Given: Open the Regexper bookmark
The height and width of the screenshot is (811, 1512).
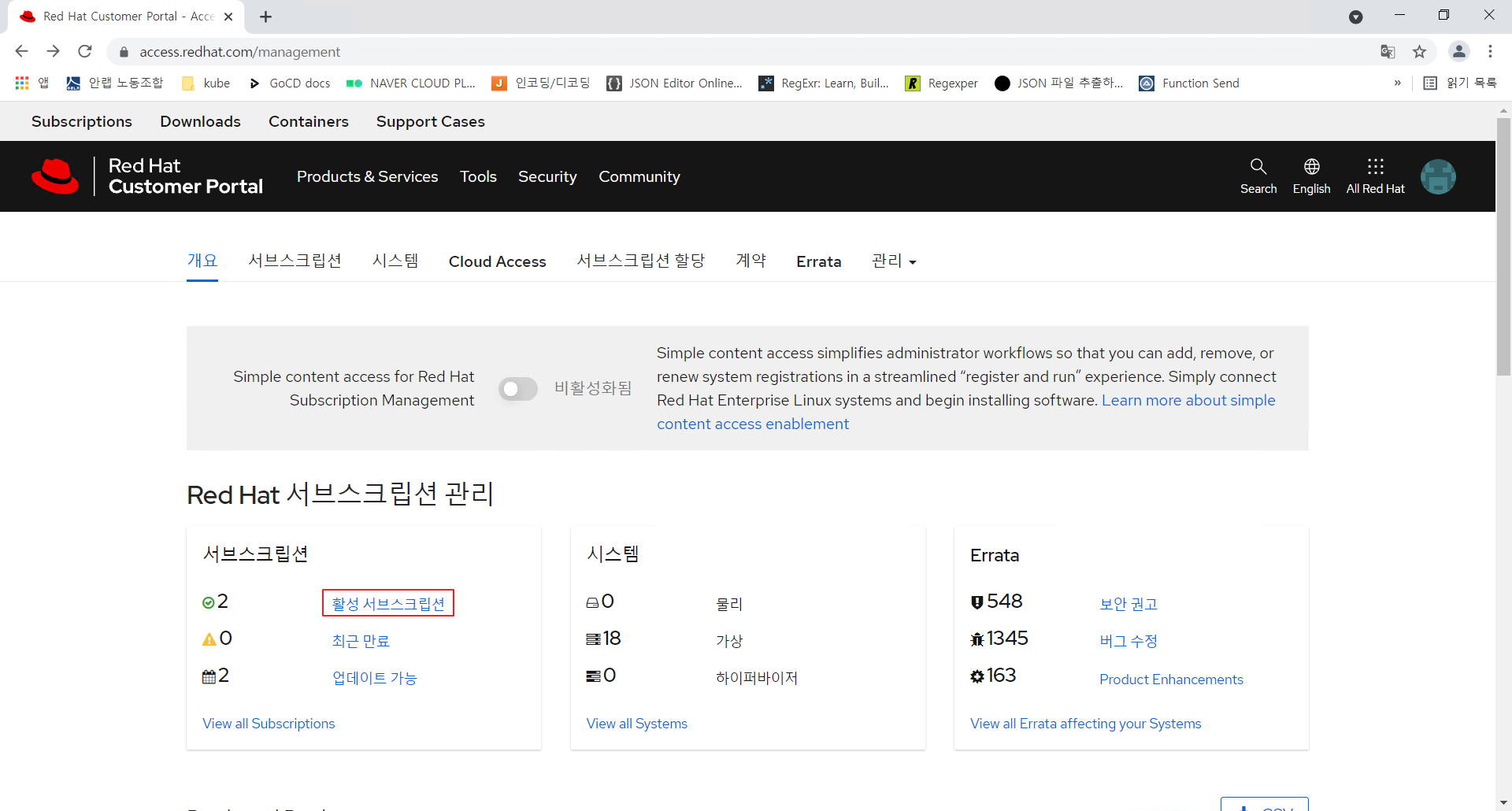Looking at the screenshot, I should (x=942, y=83).
